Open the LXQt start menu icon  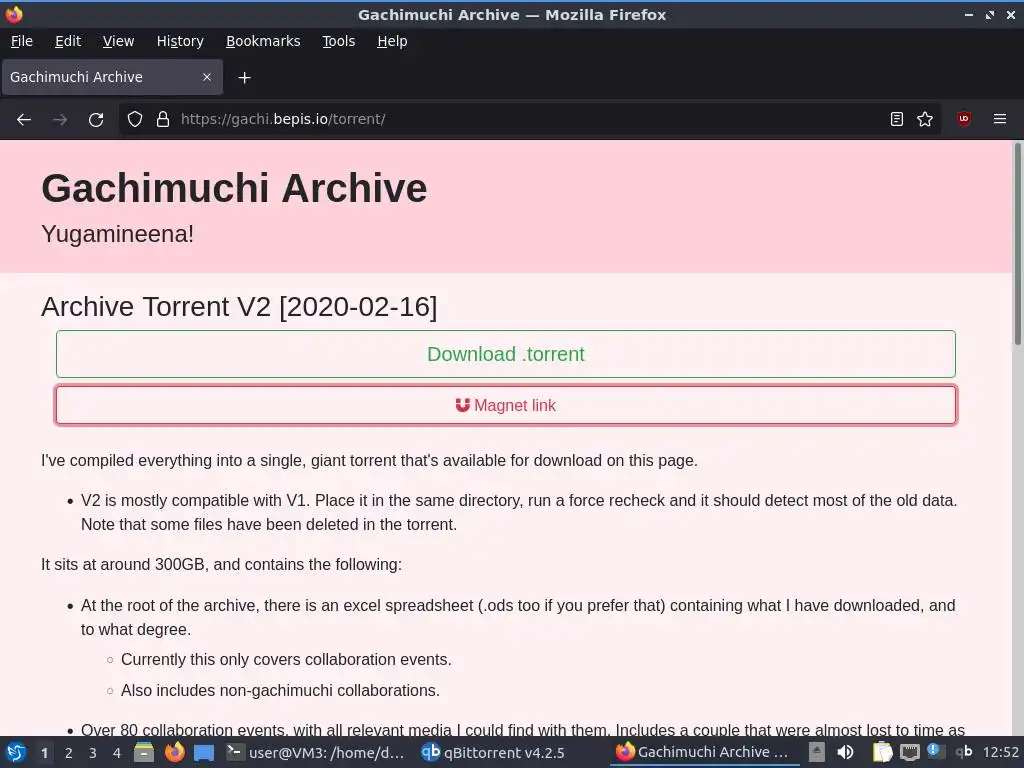[15, 752]
